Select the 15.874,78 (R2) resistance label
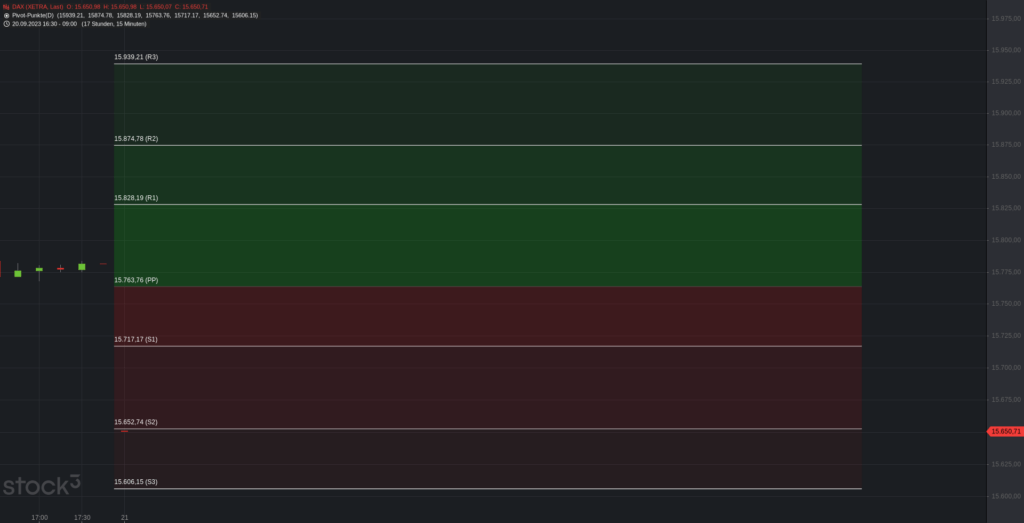 tap(136, 139)
